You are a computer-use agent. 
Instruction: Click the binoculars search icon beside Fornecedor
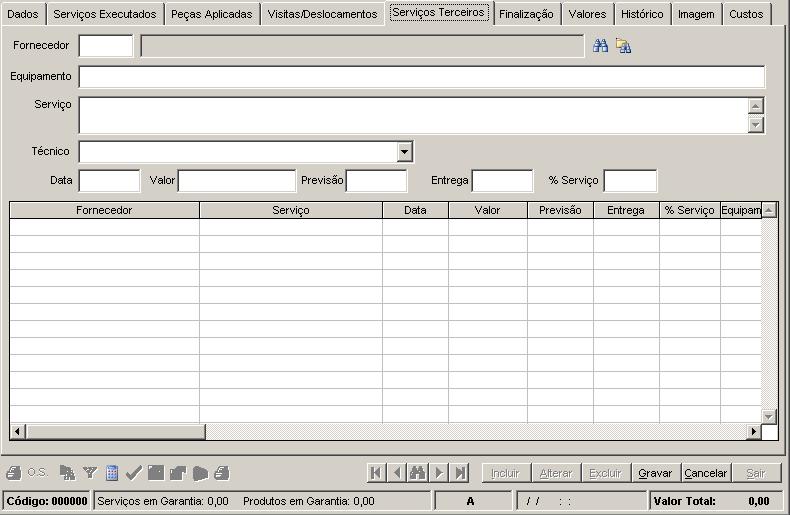600,46
